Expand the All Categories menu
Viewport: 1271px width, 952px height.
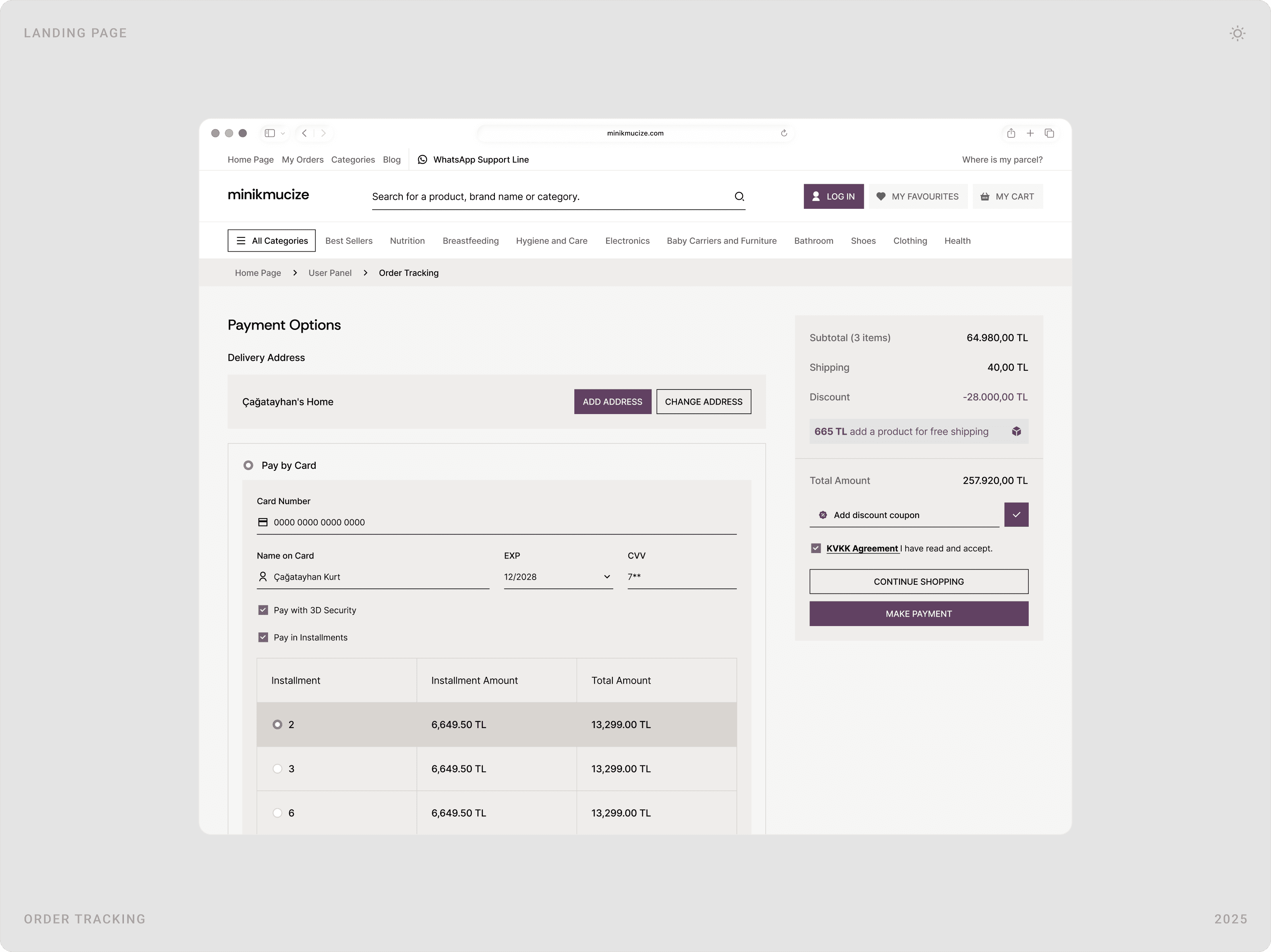coord(272,241)
